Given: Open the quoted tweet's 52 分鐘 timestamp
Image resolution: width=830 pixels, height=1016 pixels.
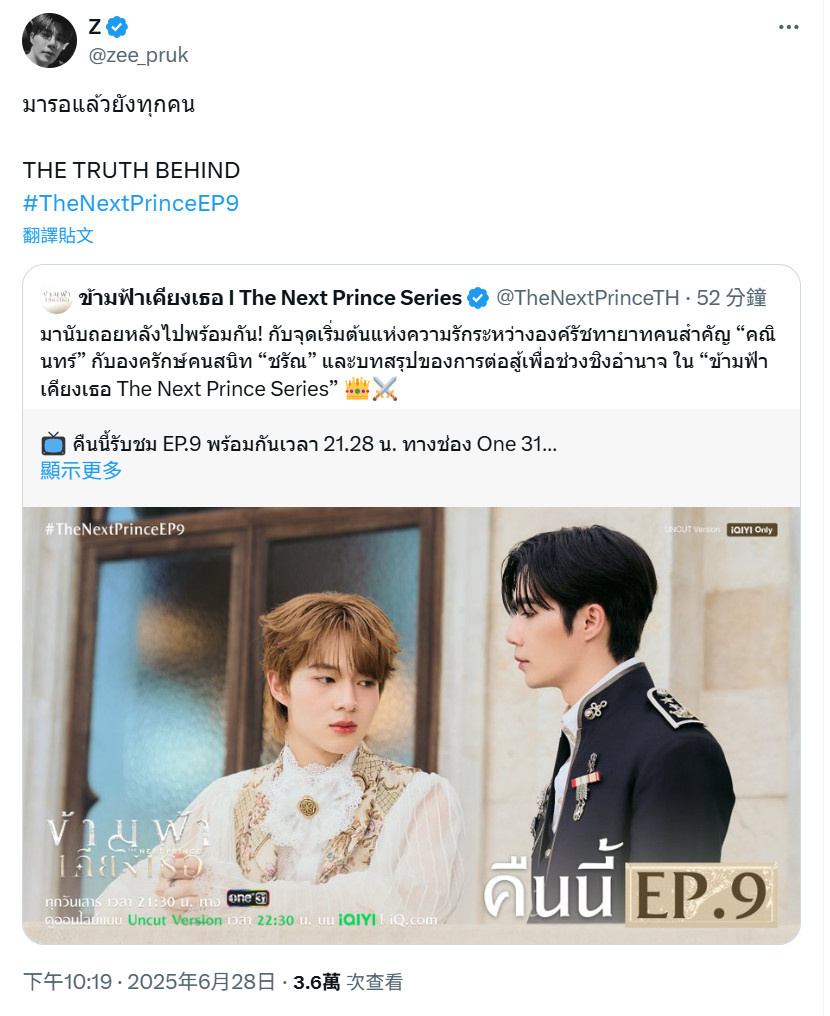Looking at the screenshot, I should 732,298.
